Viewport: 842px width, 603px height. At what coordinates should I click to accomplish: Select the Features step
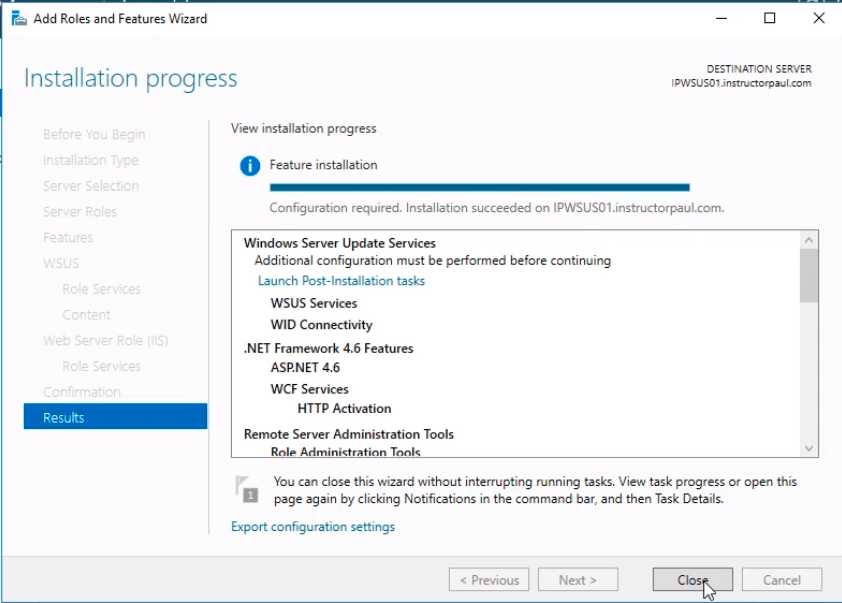click(68, 237)
